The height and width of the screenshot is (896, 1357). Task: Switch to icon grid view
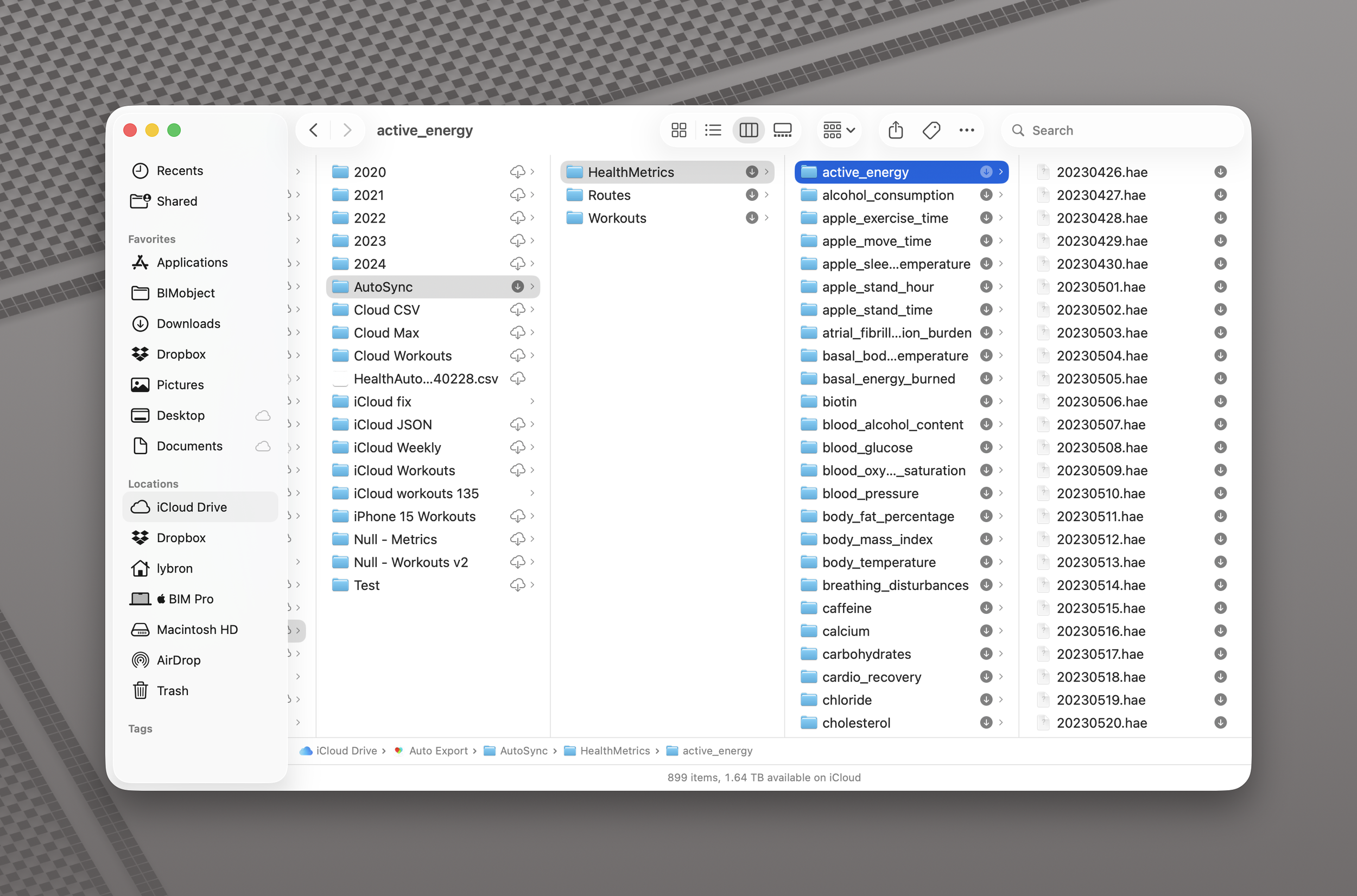click(678, 130)
